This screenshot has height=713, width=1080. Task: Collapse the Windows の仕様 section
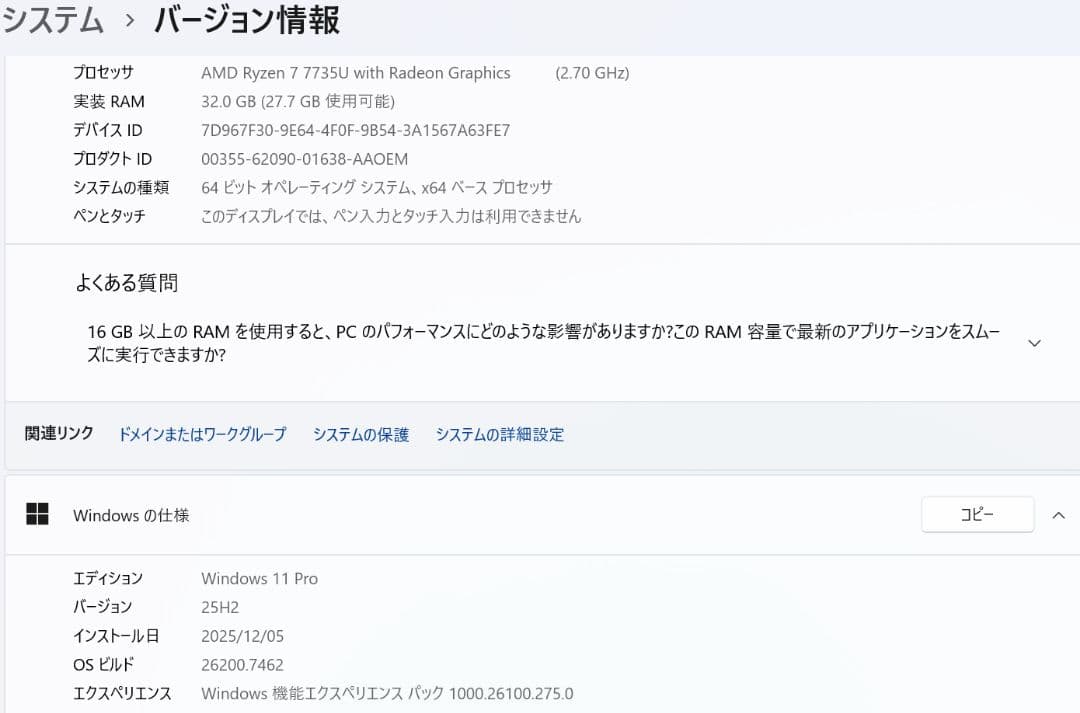1058,514
